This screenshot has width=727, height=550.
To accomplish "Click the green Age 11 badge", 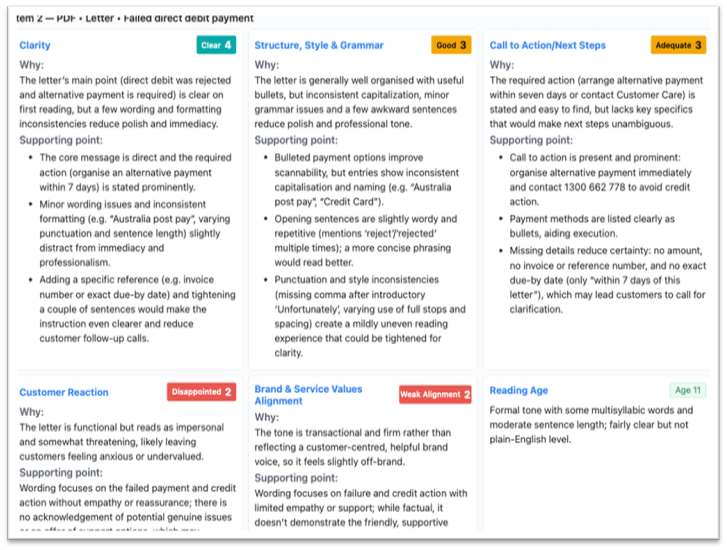I will (x=687, y=390).
